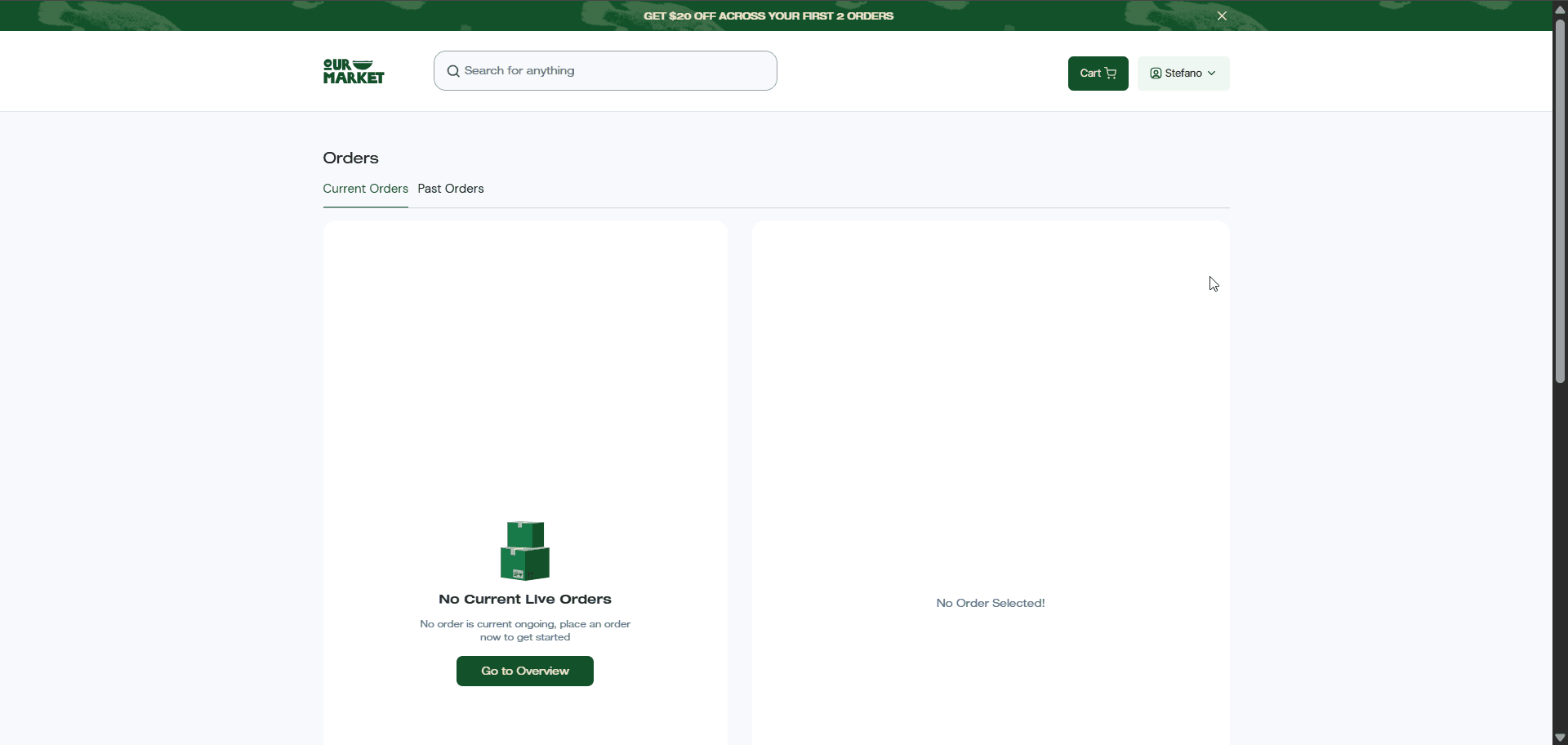Screen dimensions: 1568x745
Task: Click the shopping cart icon
Action: tap(1111, 74)
